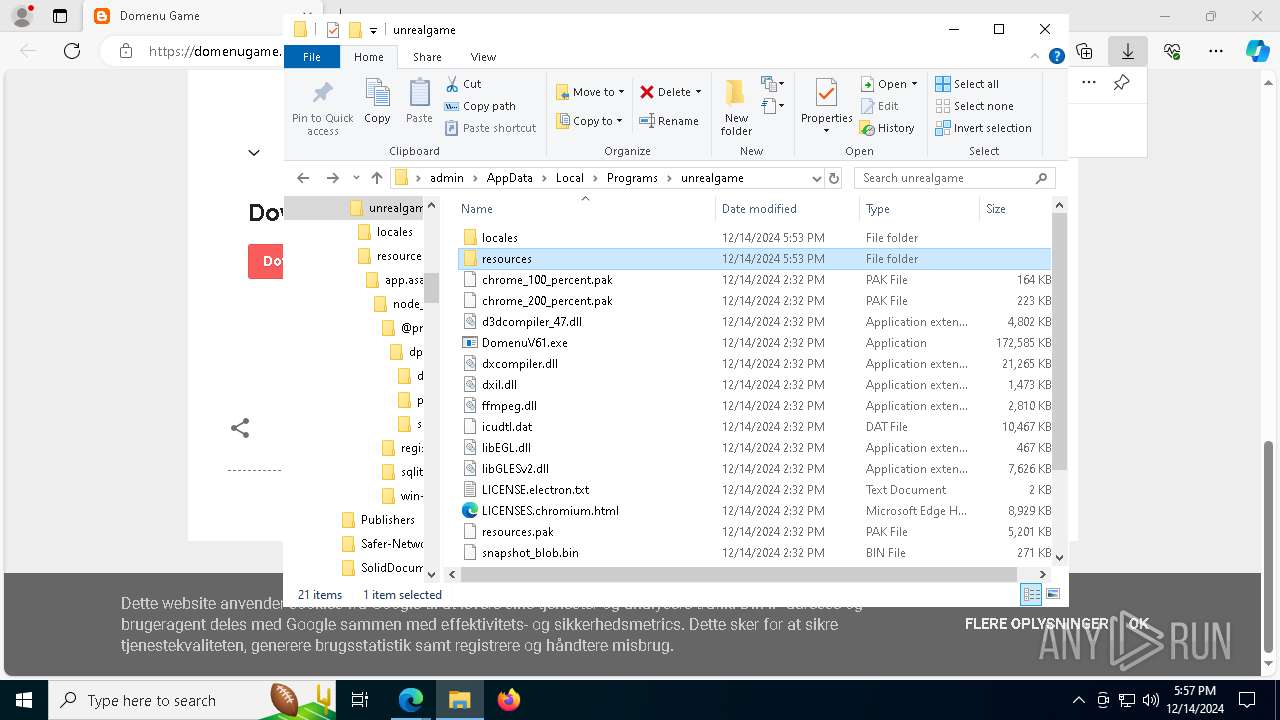Open the Windows Start menu
Screen dimensions: 1280x720
24,700
